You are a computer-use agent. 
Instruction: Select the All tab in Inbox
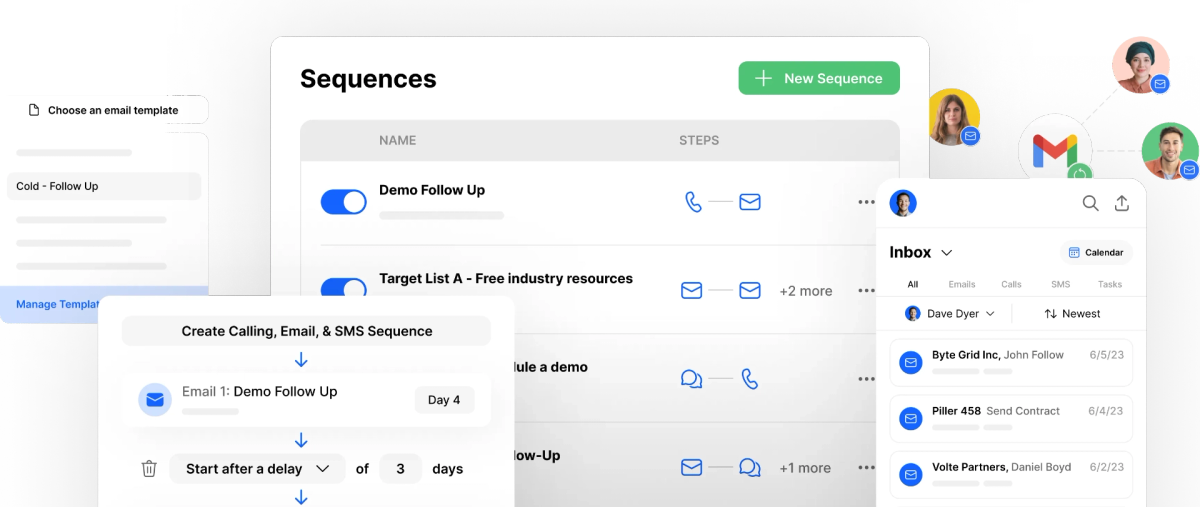913,284
